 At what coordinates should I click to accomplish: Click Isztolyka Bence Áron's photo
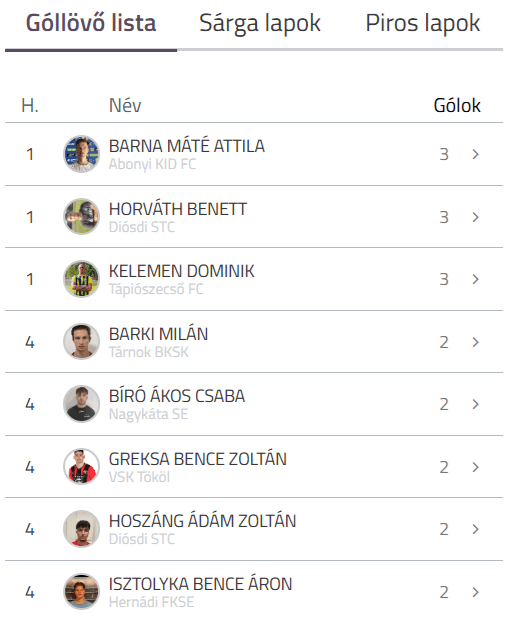coord(81,592)
